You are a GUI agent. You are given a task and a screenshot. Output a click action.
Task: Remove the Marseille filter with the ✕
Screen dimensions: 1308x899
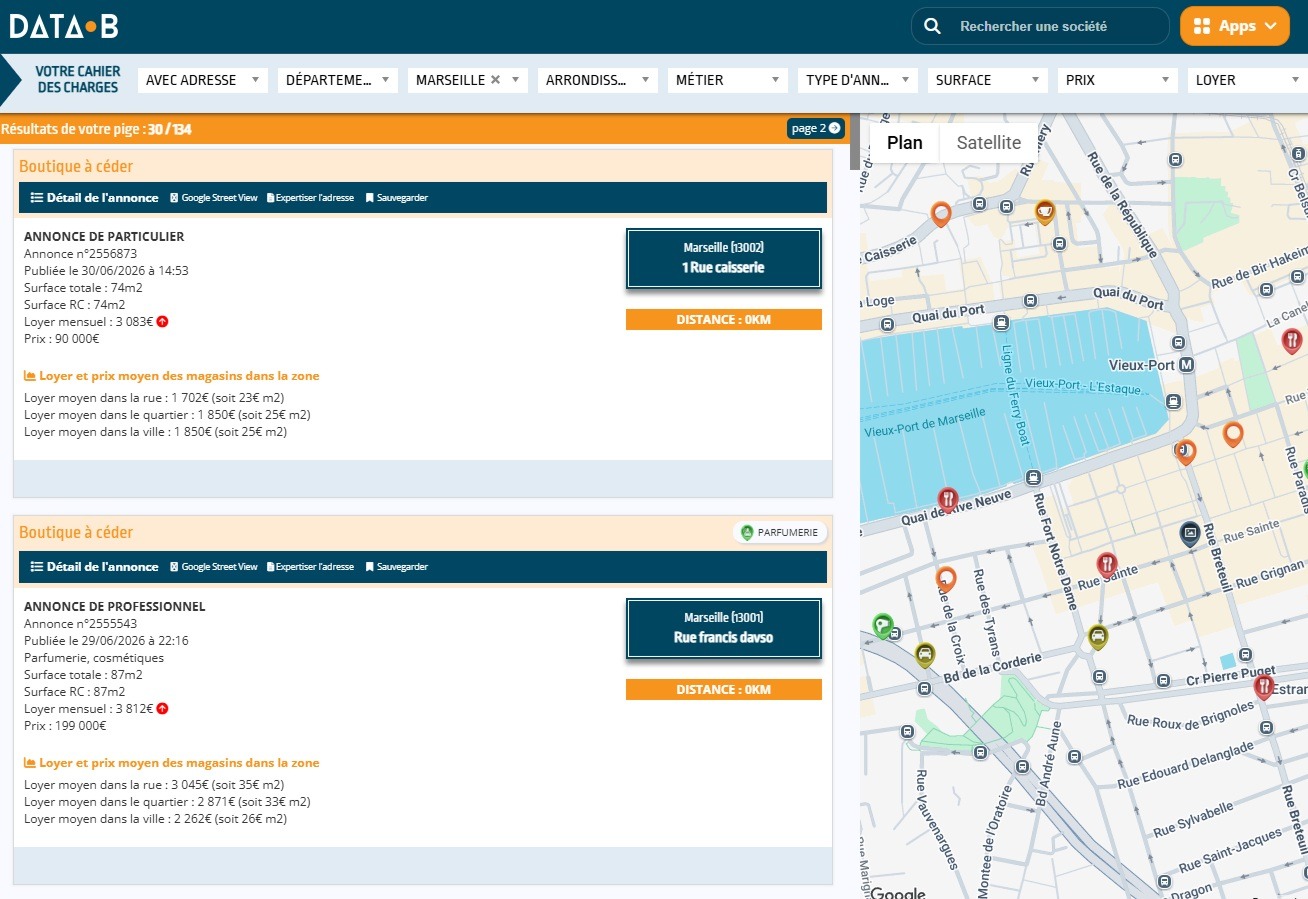(x=495, y=80)
